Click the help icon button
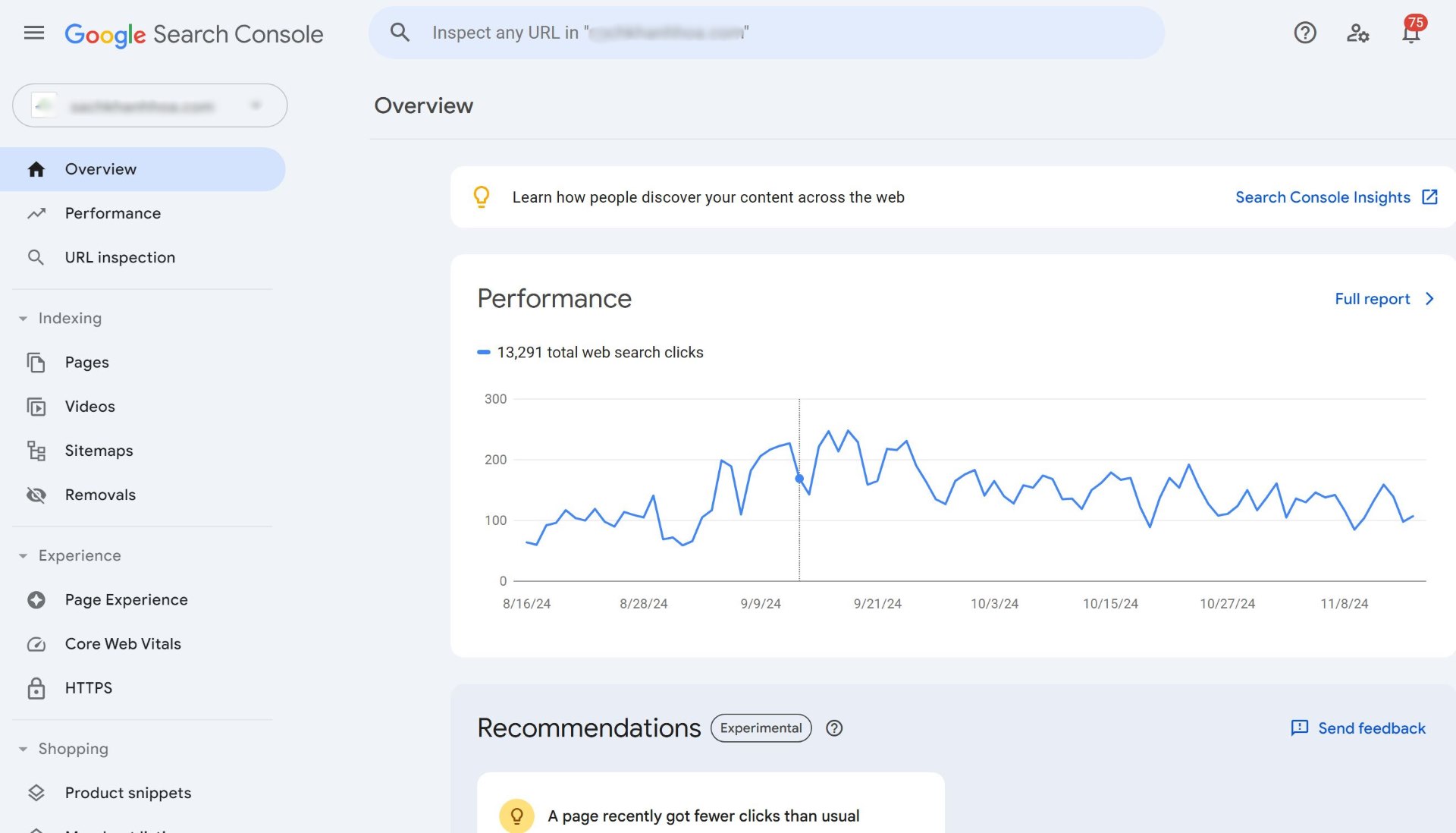Viewport: 1456px width, 833px height. [x=1306, y=32]
